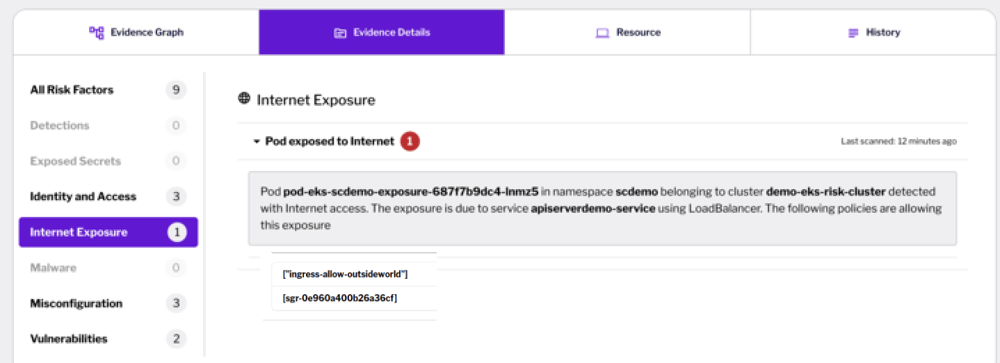Click the Last scanned: 12 minutes ago text
1000x363 pixels.
[x=899, y=142]
